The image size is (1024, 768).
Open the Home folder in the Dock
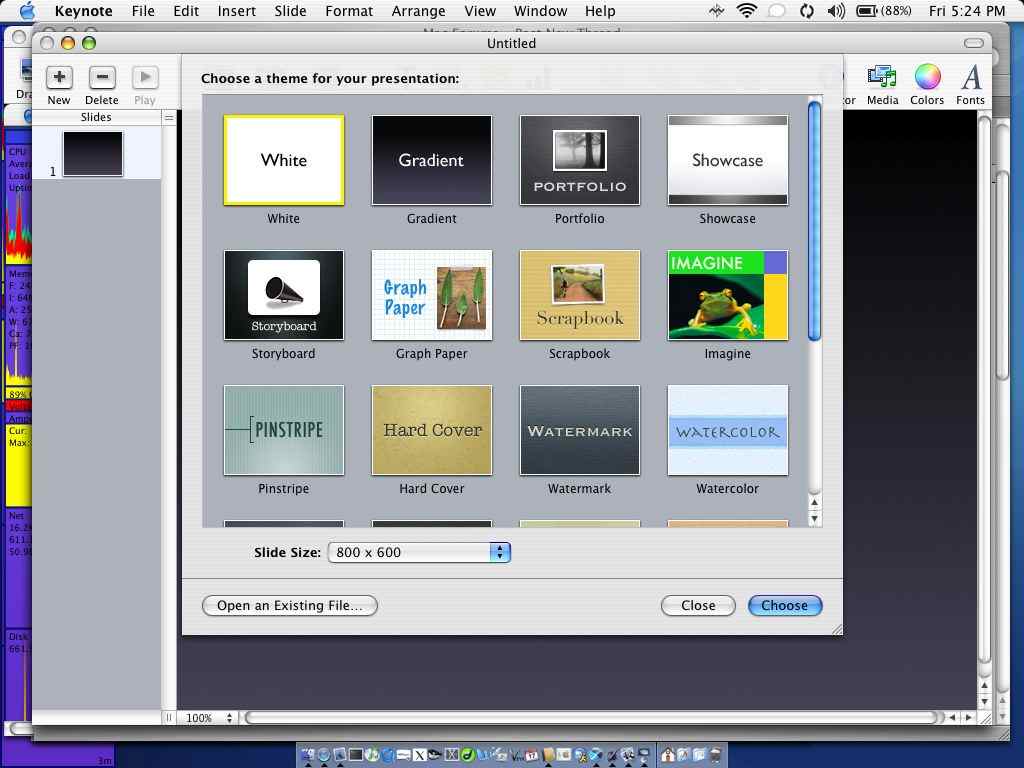coord(667,756)
